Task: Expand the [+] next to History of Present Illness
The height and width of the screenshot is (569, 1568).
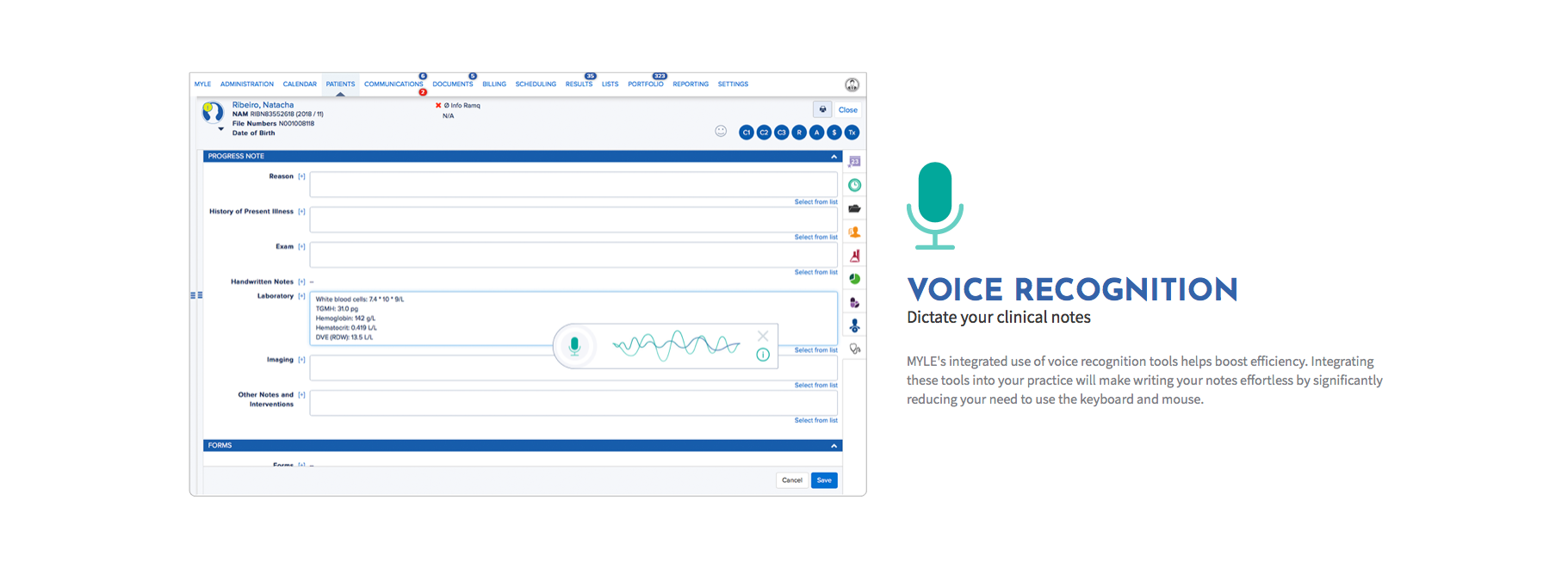Action: pos(301,212)
